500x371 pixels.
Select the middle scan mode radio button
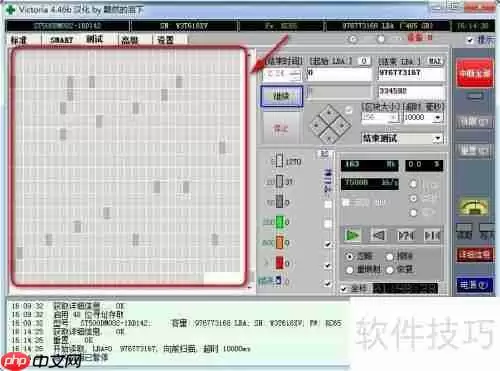[x=413, y=198]
